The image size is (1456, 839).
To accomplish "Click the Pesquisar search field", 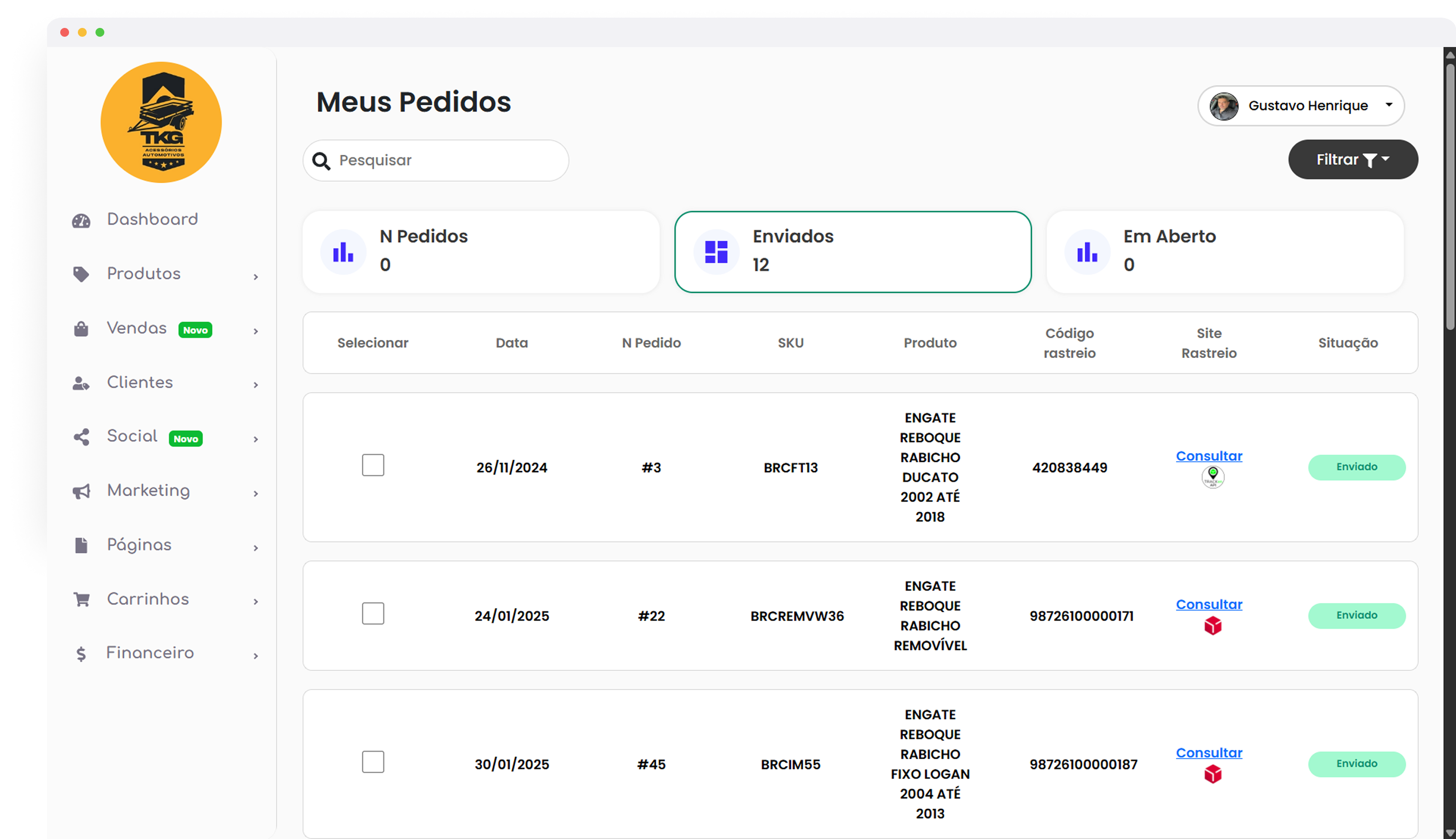I will [x=444, y=160].
